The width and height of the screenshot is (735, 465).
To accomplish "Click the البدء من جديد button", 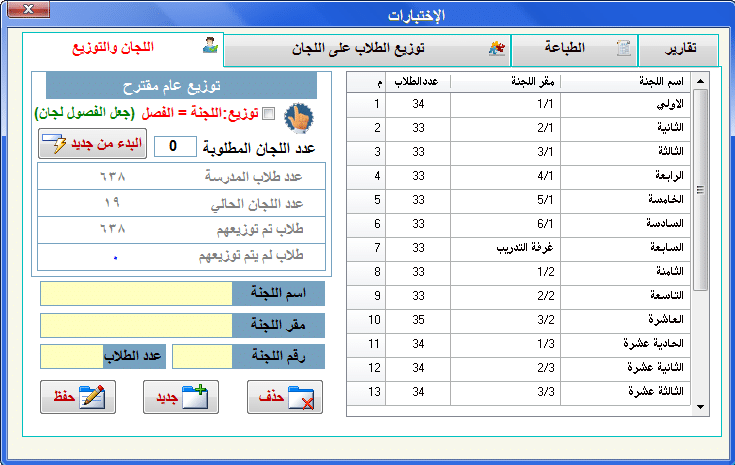I will click(92, 144).
